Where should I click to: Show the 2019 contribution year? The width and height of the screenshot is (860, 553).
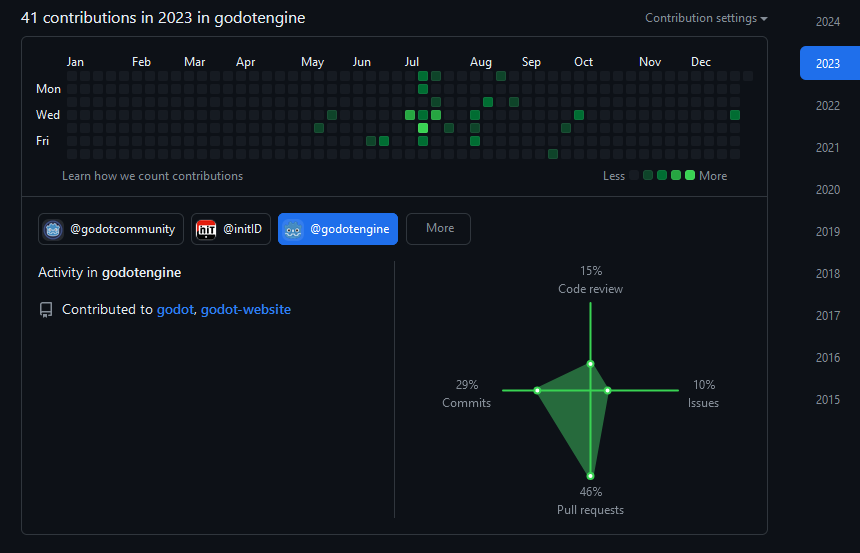pos(828,232)
